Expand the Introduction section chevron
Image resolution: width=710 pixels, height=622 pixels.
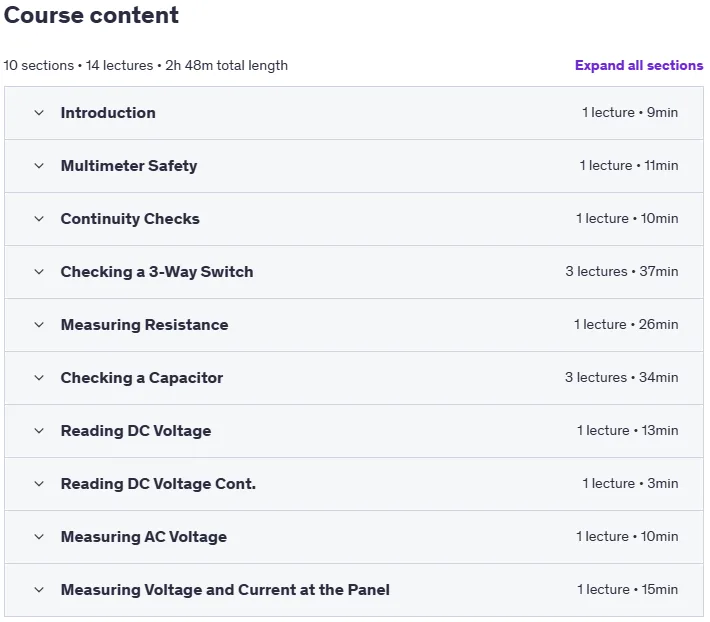click(x=39, y=113)
